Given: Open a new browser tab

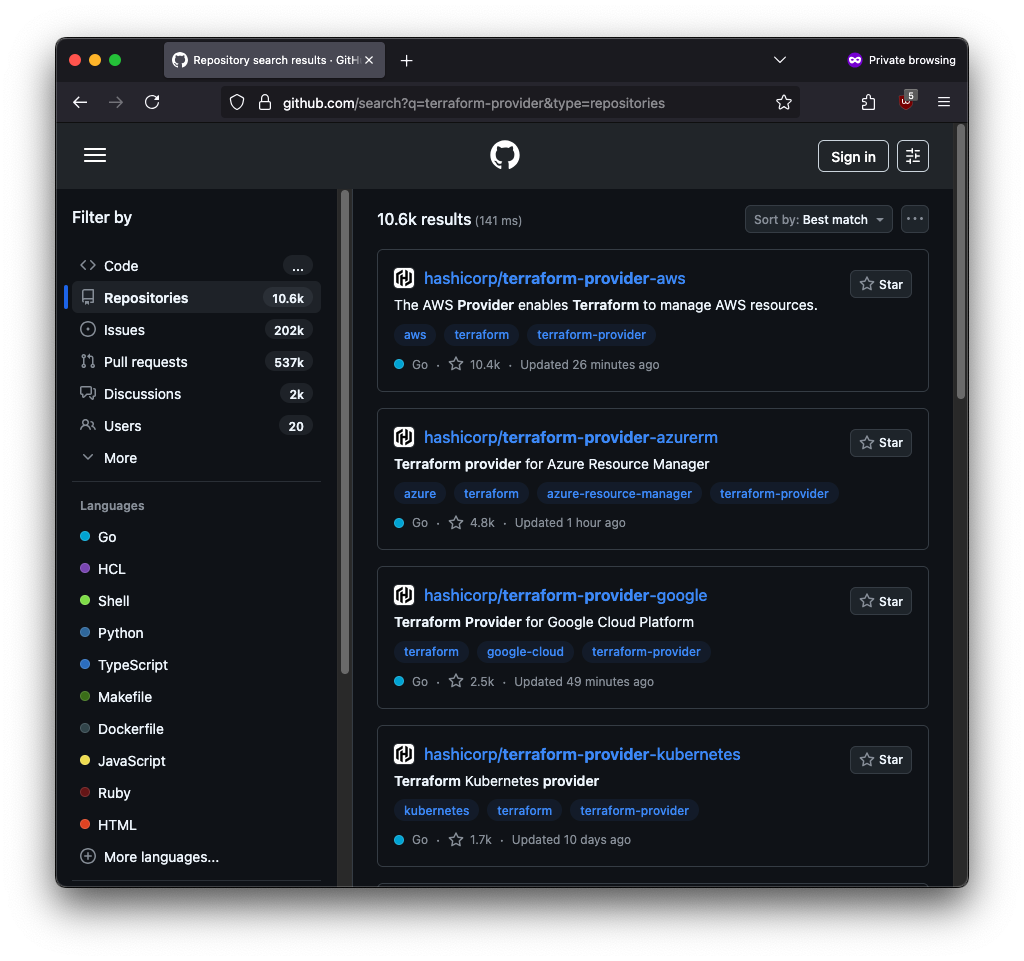Looking at the screenshot, I should [x=406, y=61].
